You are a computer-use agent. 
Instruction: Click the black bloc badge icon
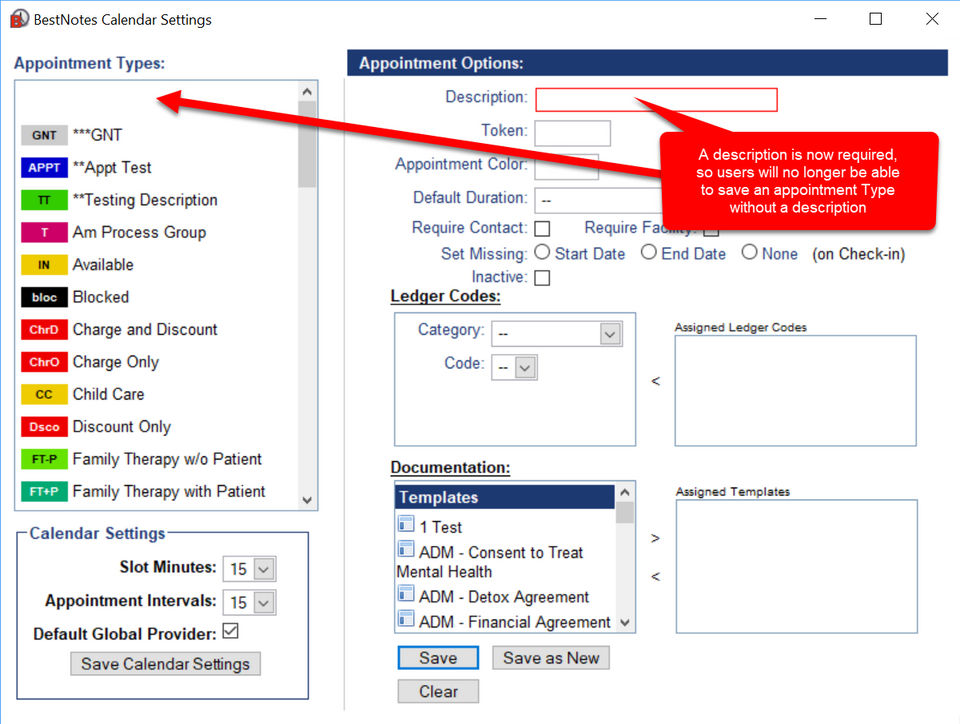tap(44, 297)
